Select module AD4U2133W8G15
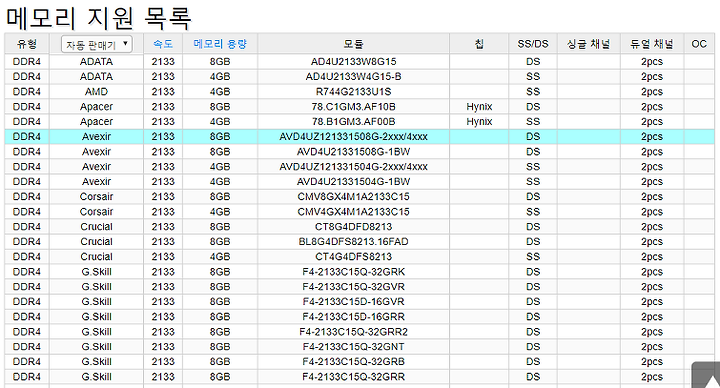720x388 pixels. 353,62
